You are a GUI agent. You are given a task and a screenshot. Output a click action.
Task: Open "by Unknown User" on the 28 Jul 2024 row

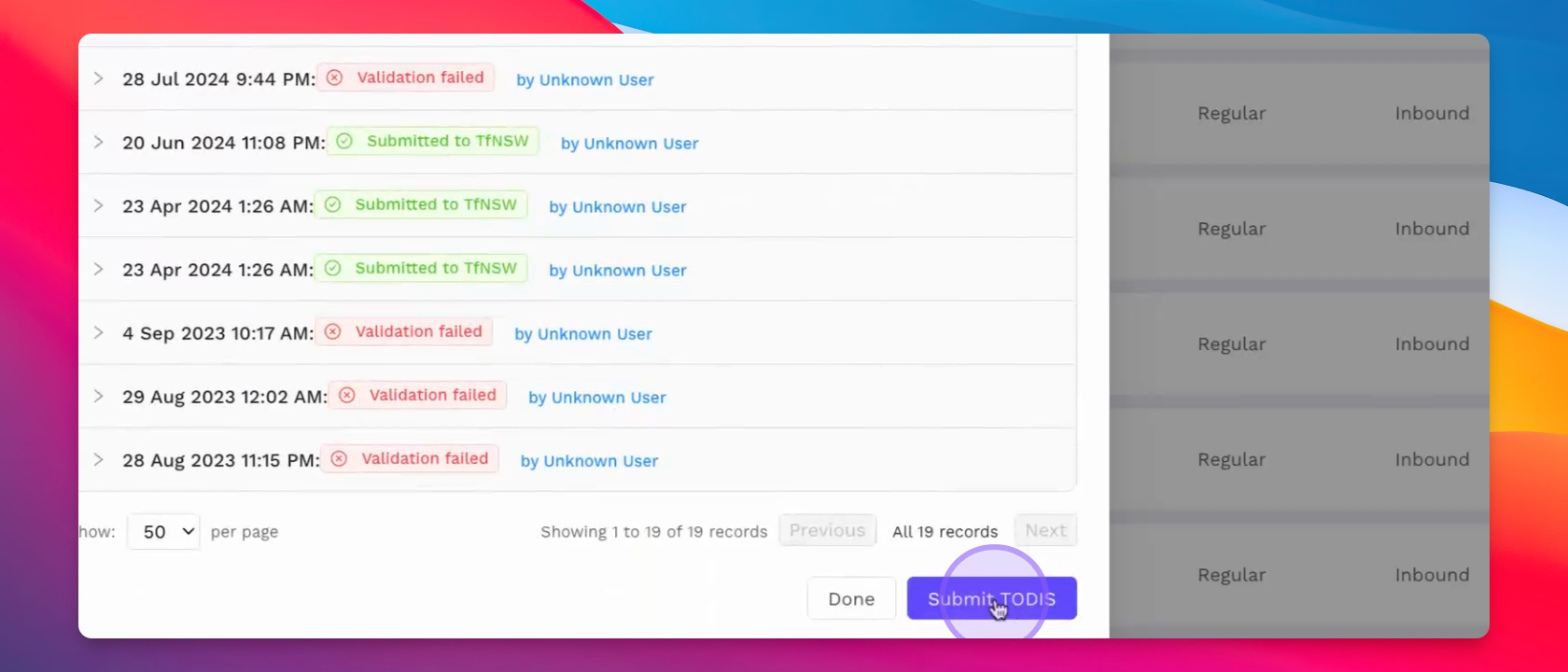[x=585, y=80]
